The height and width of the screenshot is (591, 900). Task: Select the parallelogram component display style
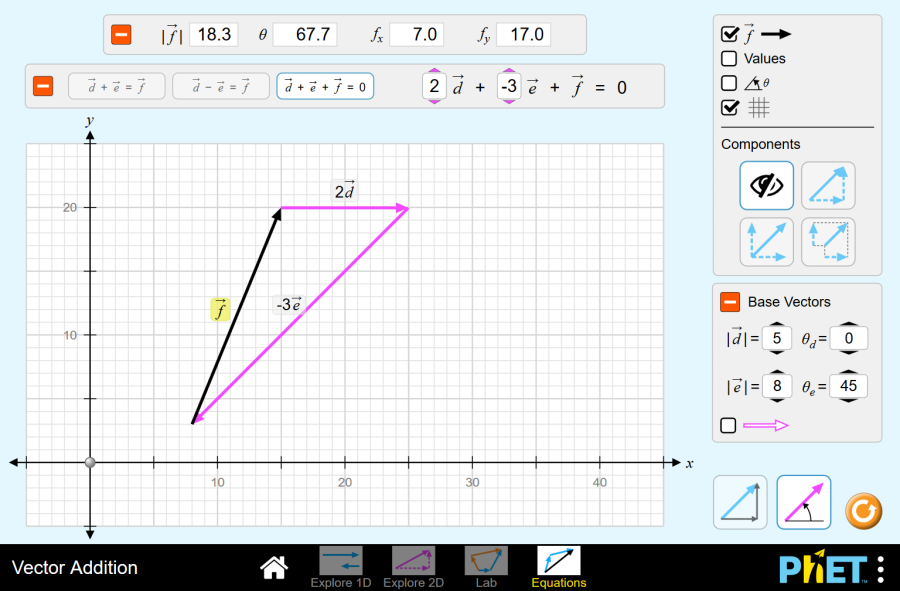click(x=767, y=242)
